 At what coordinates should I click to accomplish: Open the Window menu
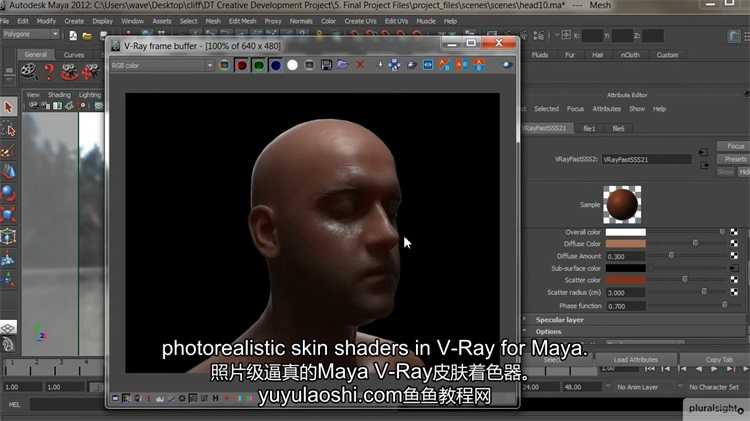tap(132, 21)
